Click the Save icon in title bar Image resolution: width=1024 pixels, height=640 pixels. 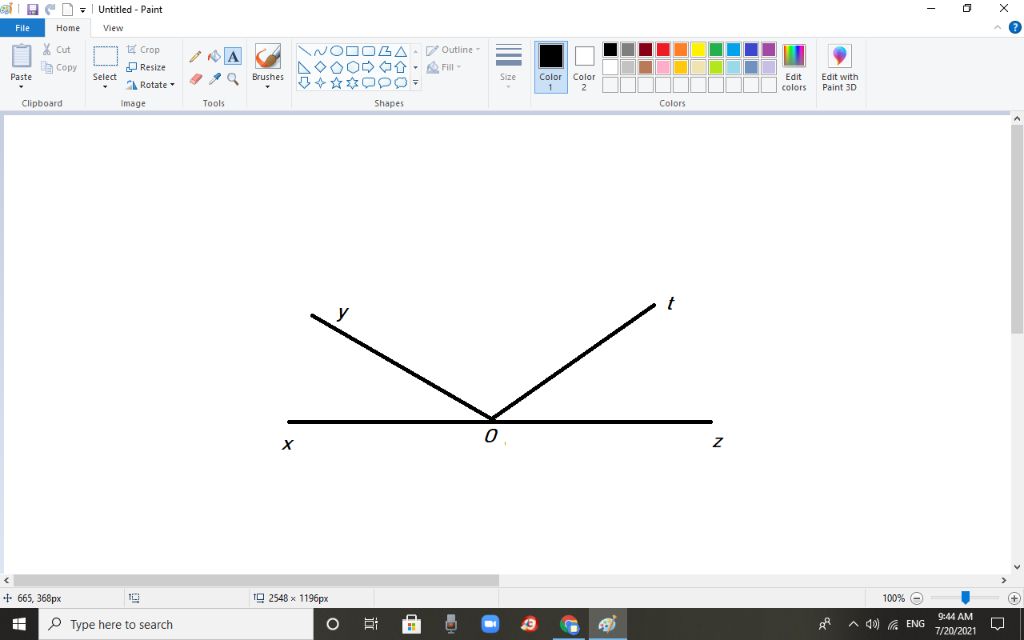click(x=32, y=9)
